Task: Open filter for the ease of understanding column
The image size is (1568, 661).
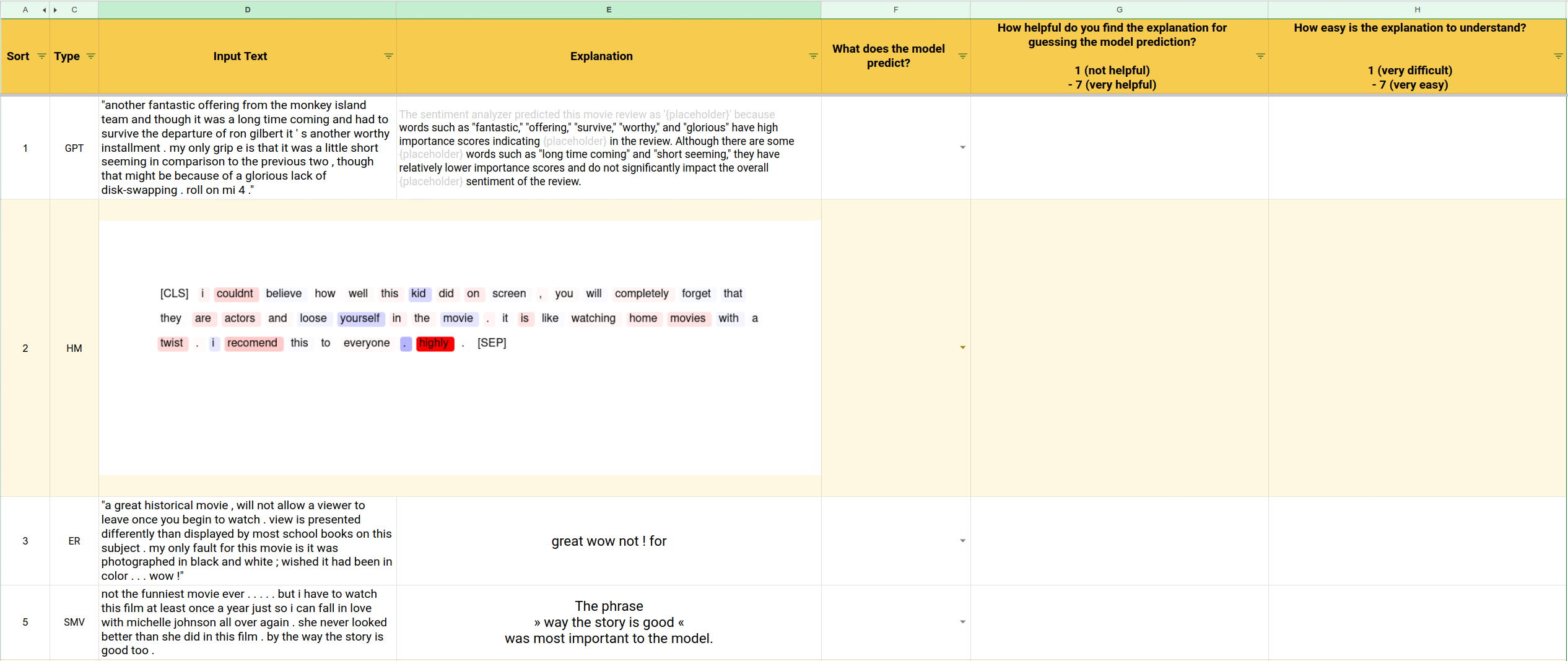Action: point(1558,56)
